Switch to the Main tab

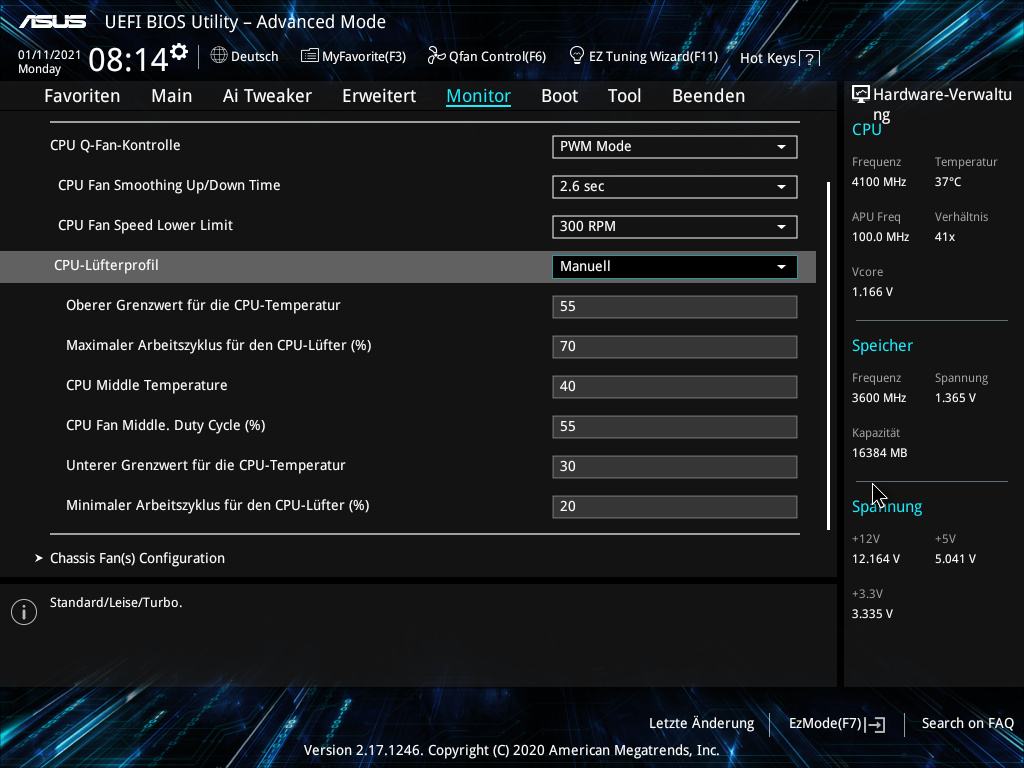(172, 96)
